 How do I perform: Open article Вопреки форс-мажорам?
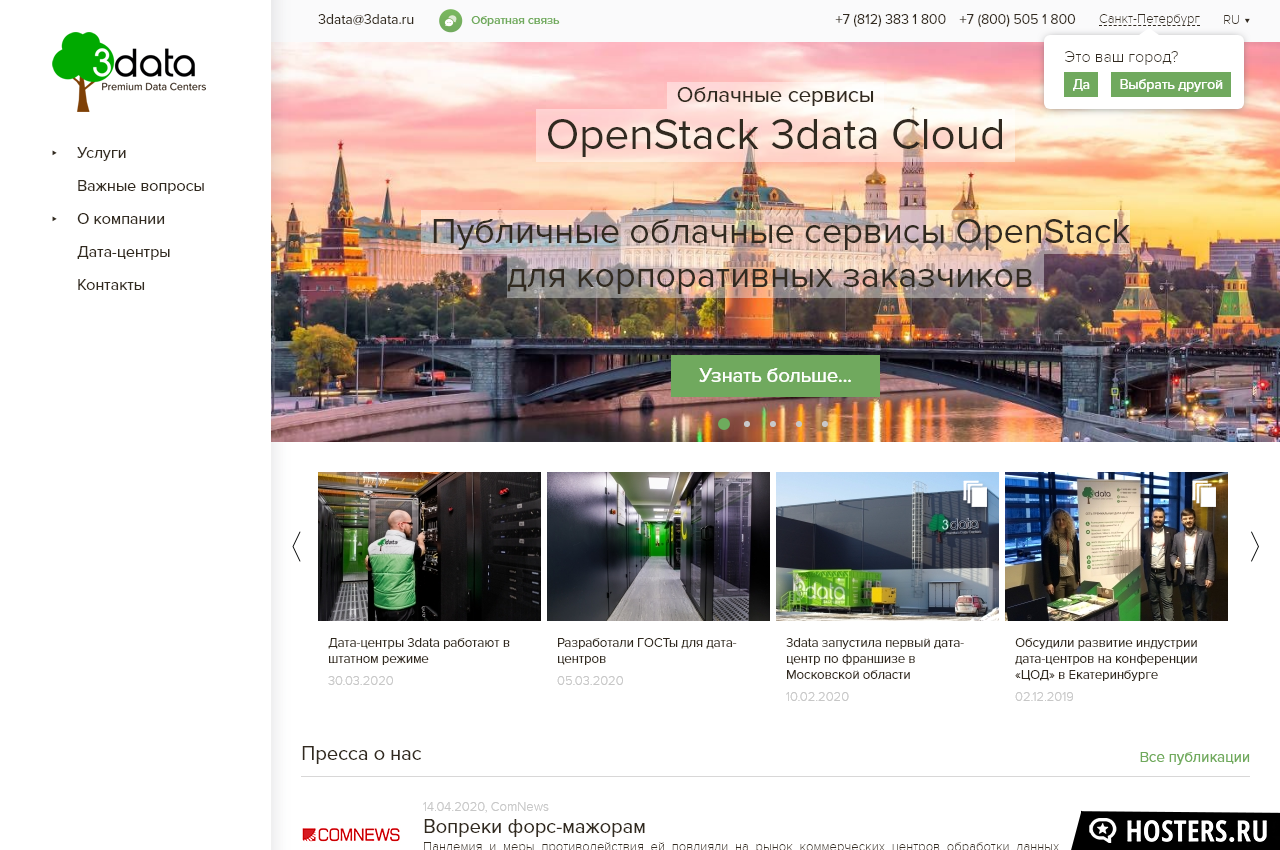534,827
